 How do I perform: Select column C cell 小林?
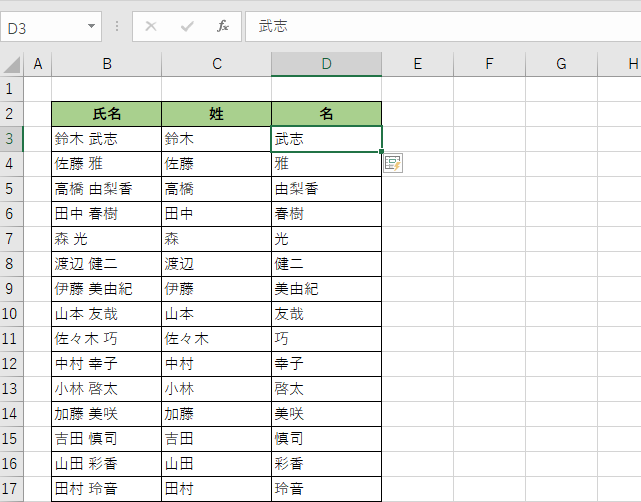pyautogui.click(x=217, y=389)
